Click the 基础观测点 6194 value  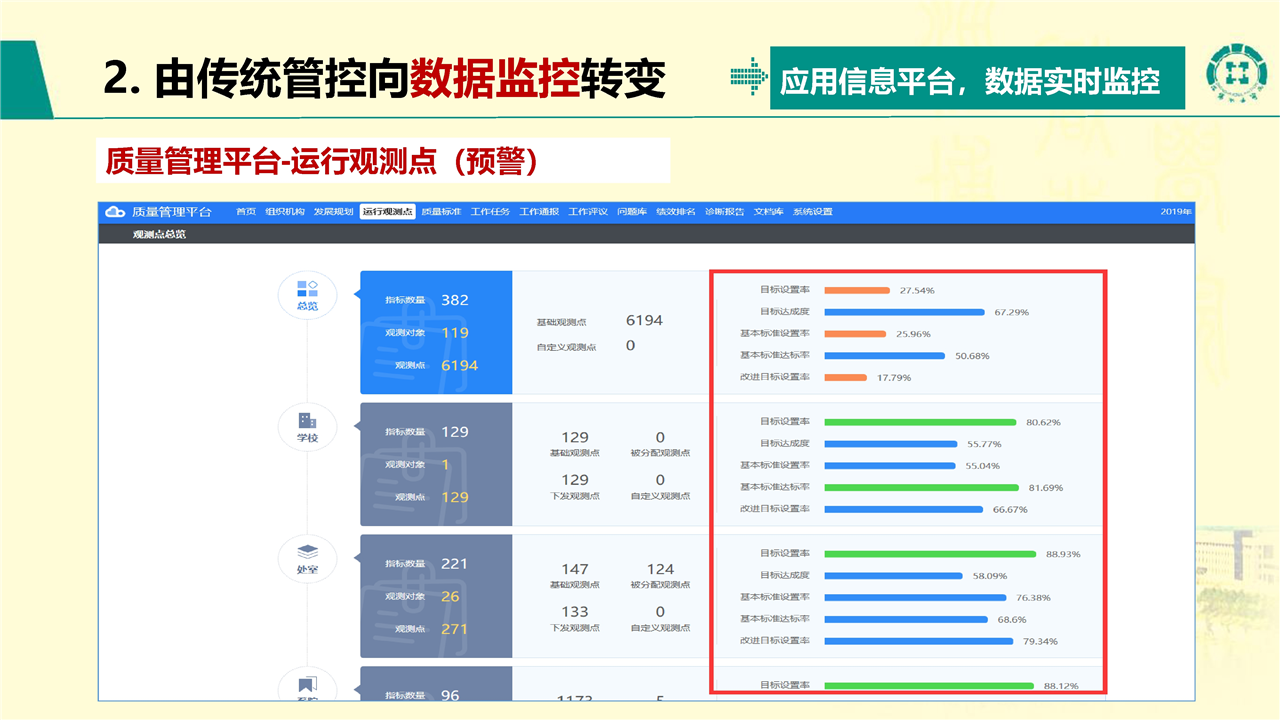644,320
